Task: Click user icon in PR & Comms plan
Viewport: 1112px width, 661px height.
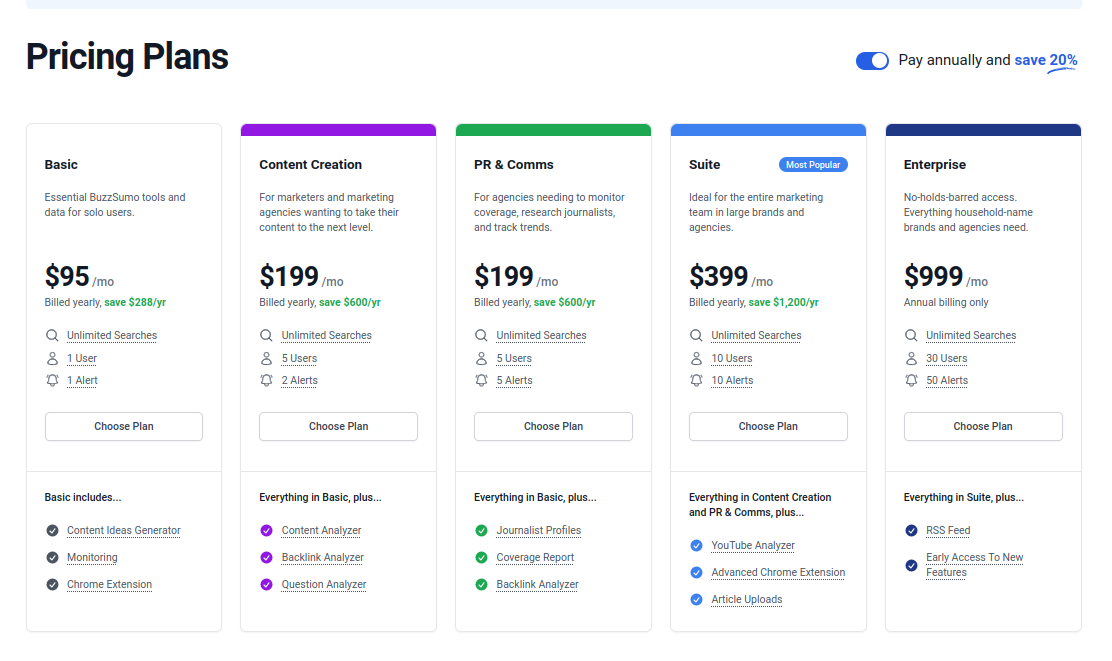Action: [x=482, y=358]
